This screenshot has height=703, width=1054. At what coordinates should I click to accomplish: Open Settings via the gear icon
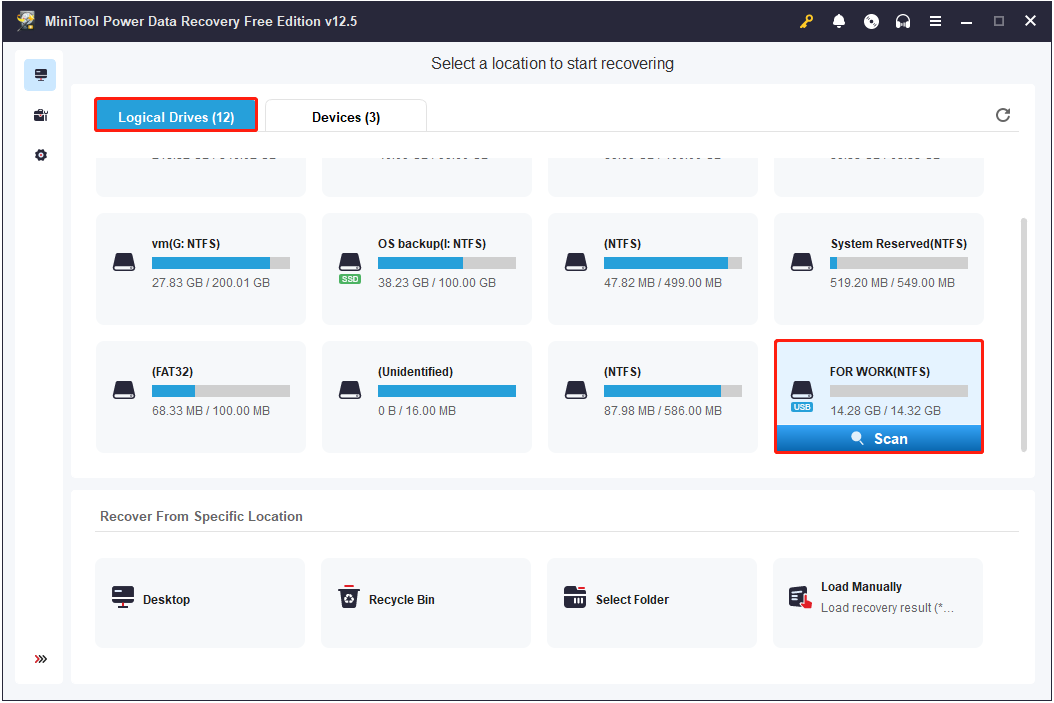click(x=40, y=154)
